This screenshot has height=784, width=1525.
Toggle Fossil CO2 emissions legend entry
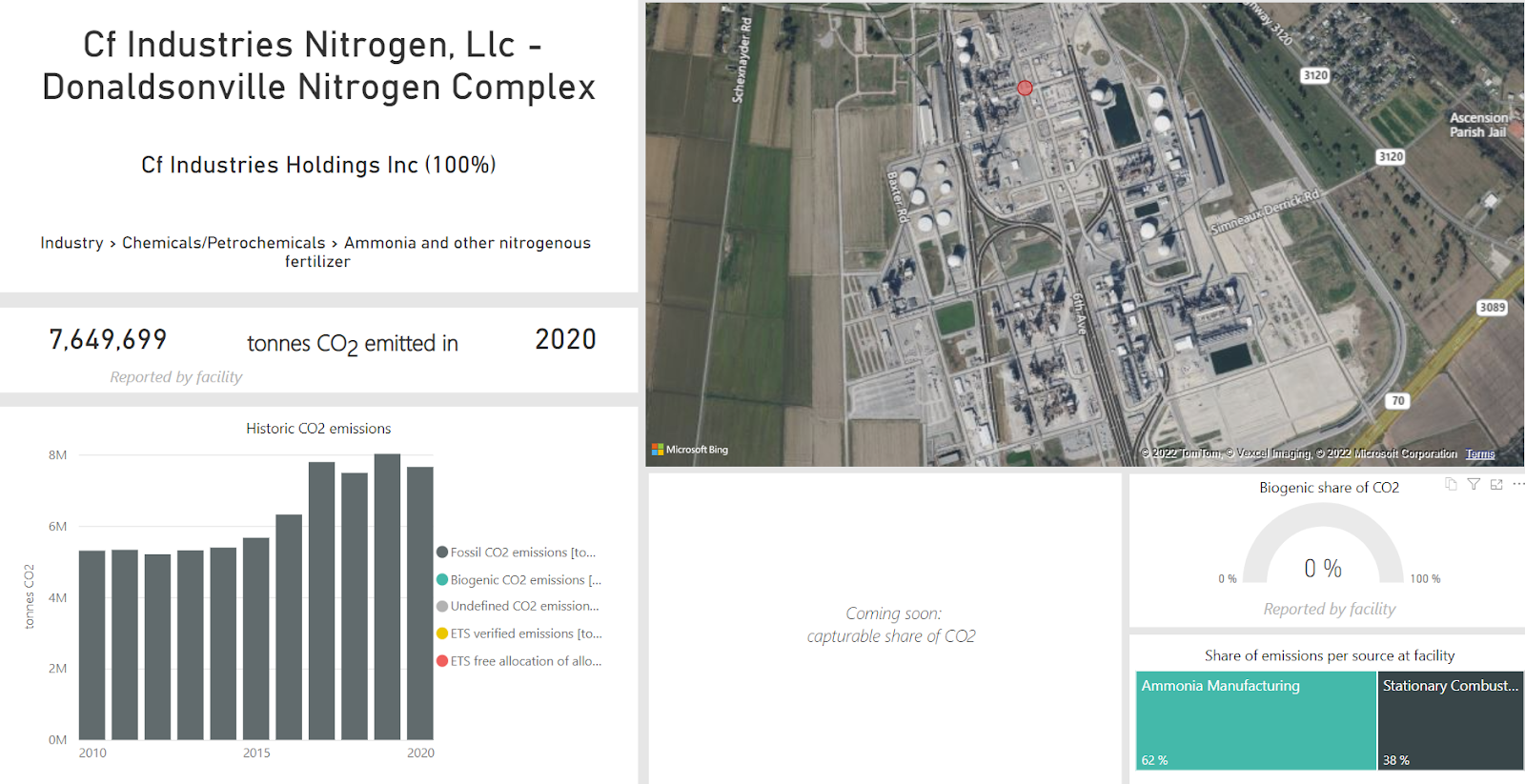[517, 553]
